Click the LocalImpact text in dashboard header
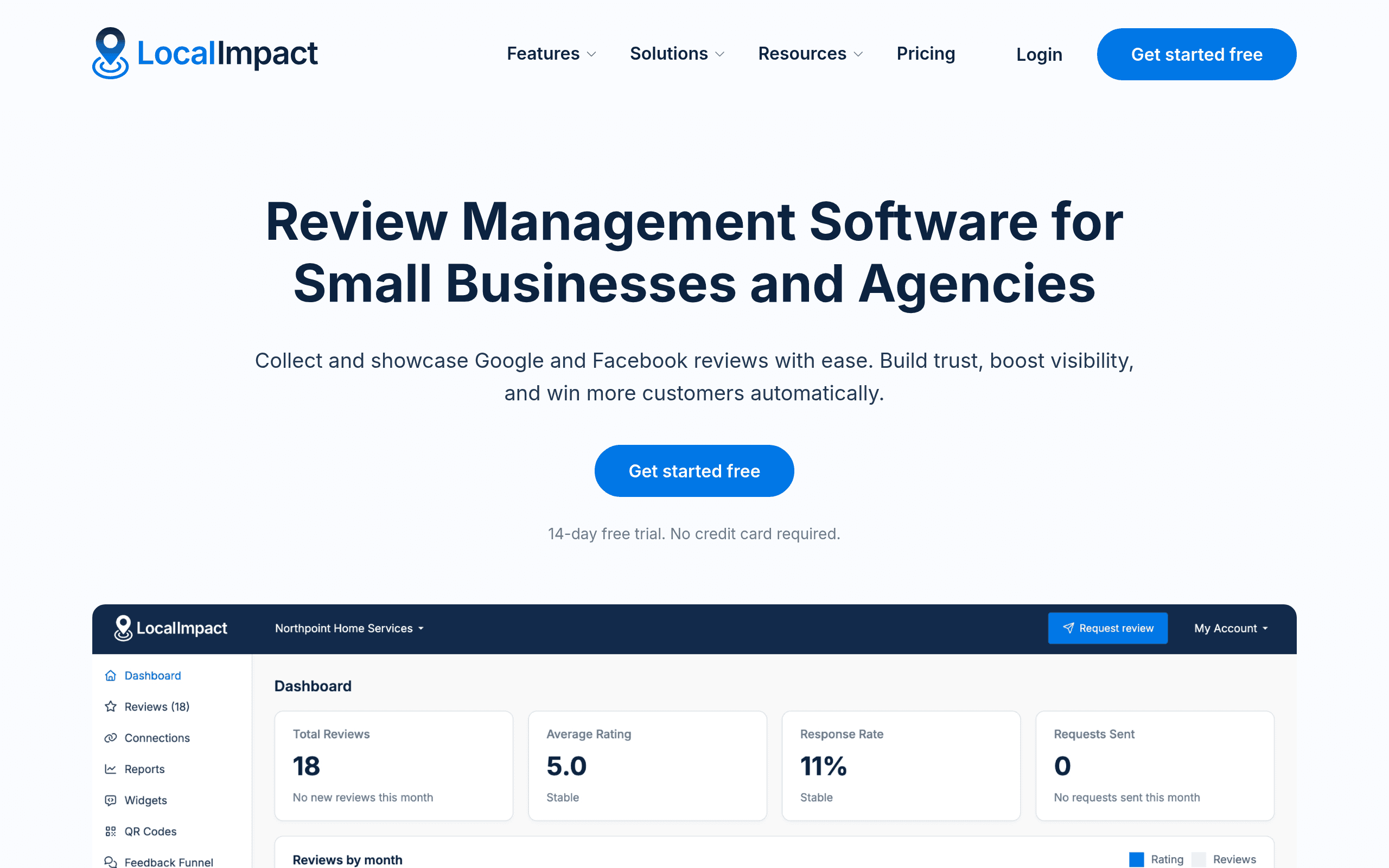1389x868 pixels. pyautogui.click(x=181, y=628)
